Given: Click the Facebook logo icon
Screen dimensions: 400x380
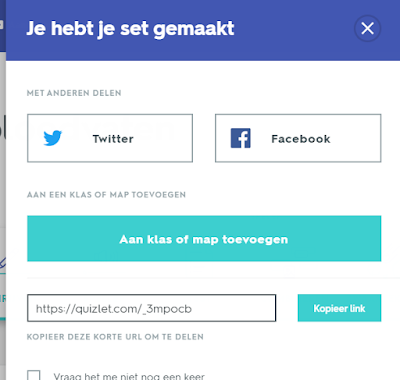Looking at the screenshot, I should 240,138.
